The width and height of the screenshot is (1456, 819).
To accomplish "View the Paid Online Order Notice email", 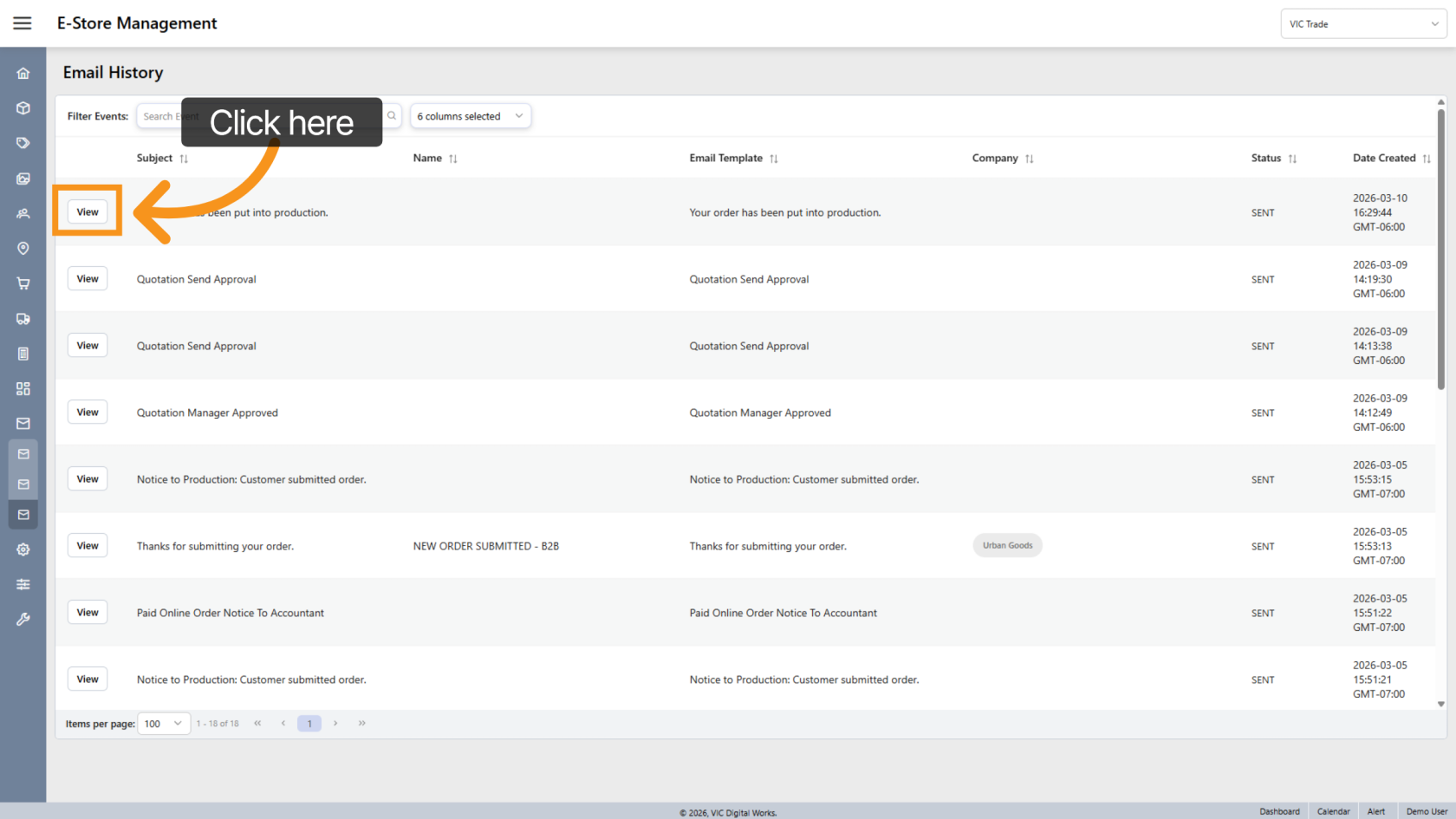I will coord(88,613).
